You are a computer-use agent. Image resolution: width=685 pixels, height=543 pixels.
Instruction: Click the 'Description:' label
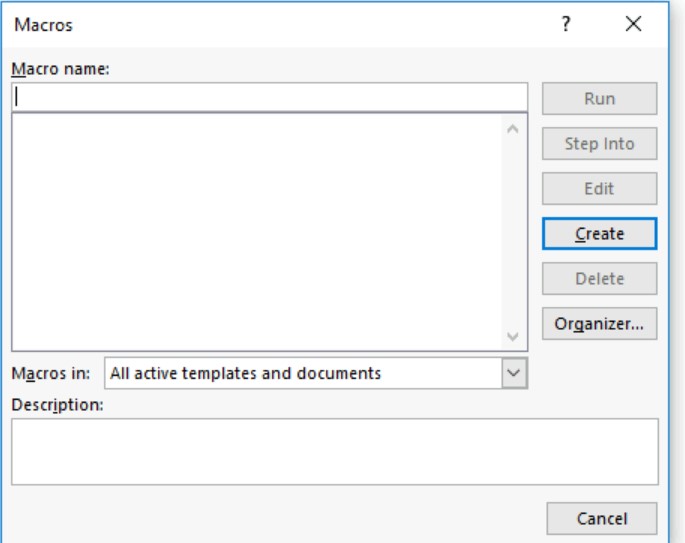point(57,405)
